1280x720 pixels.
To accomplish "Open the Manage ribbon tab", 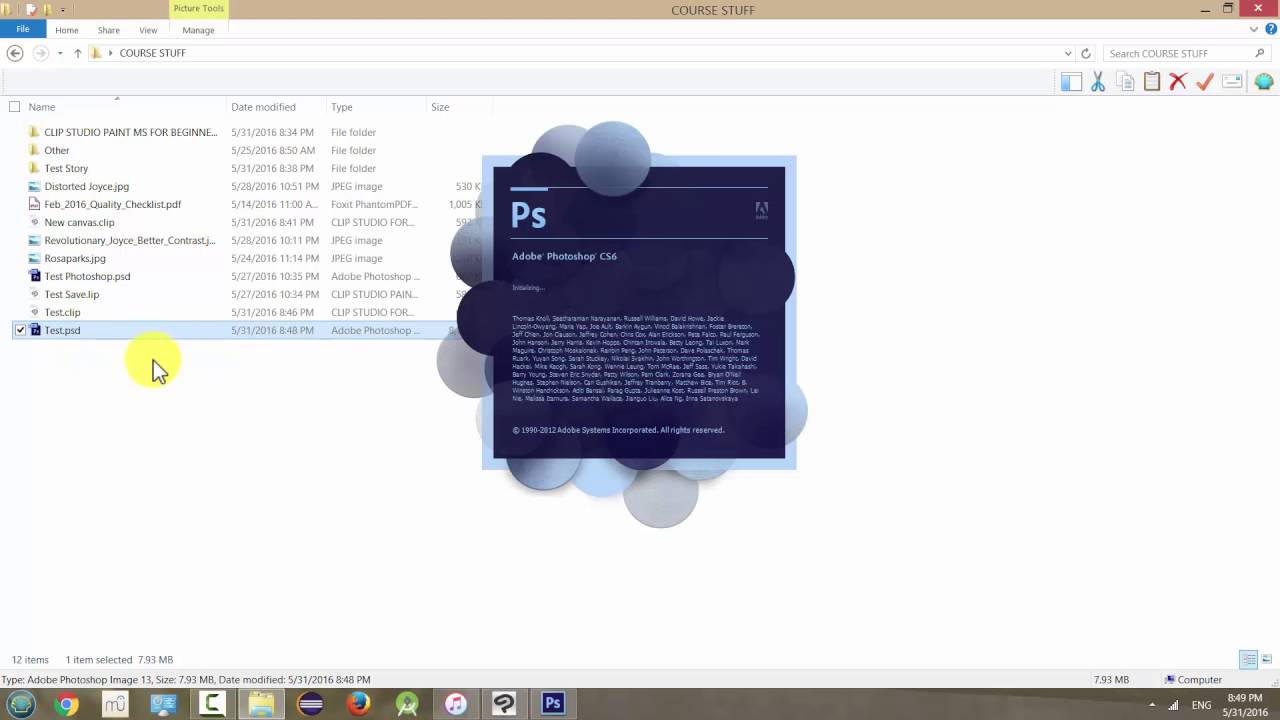I will click(x=198, y=30).
